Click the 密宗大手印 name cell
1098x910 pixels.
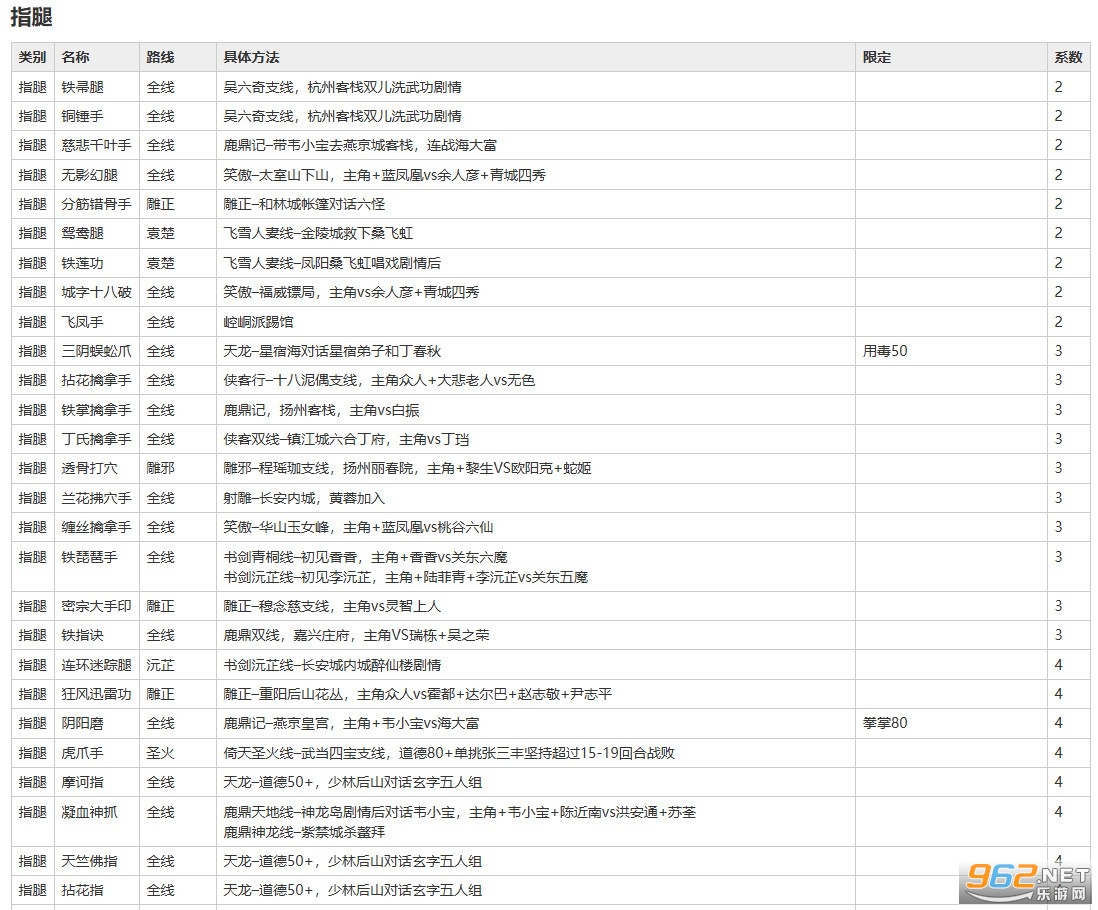97,606
